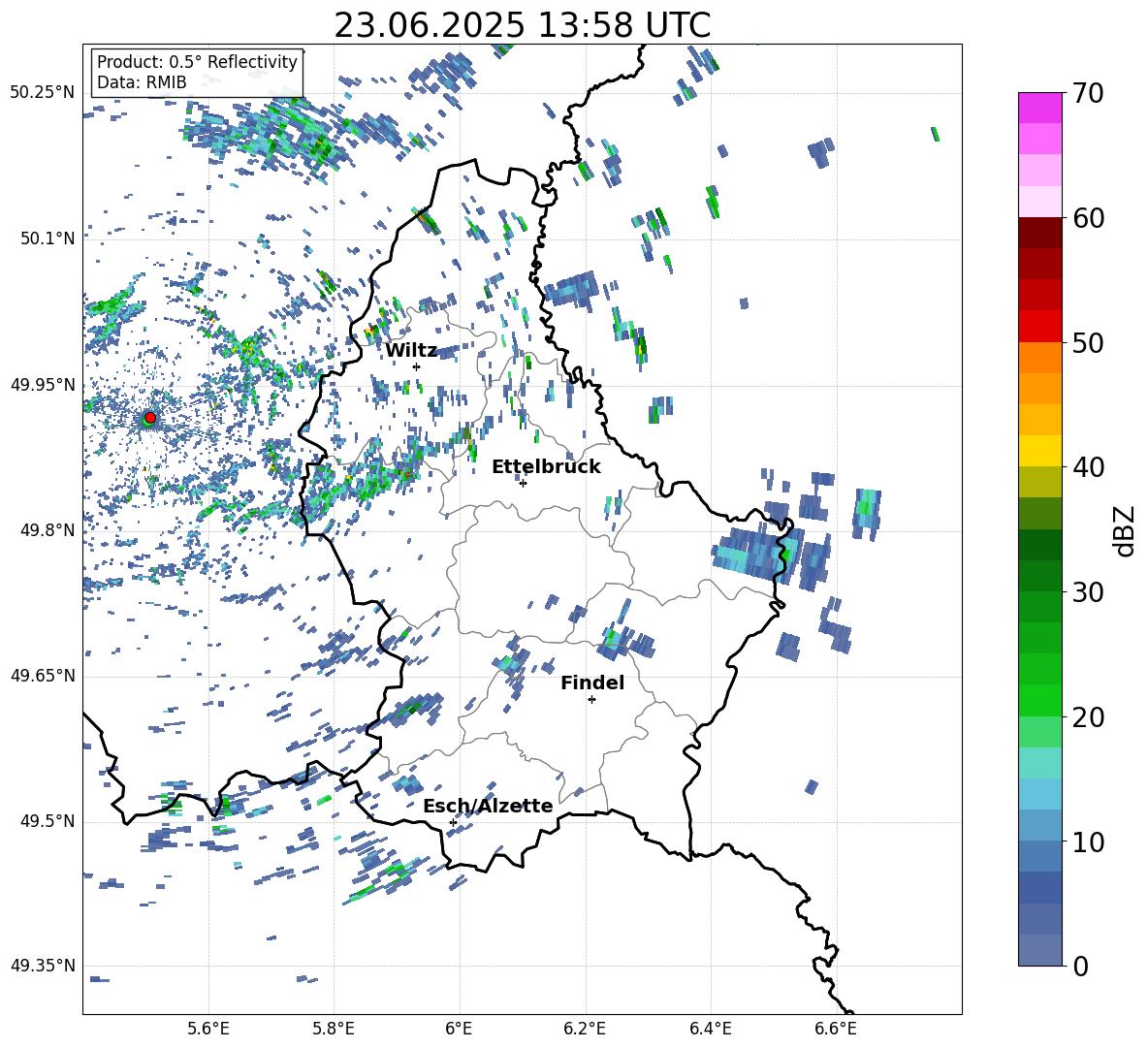Click the 49.95°N latitude tick label

[43, 385]
